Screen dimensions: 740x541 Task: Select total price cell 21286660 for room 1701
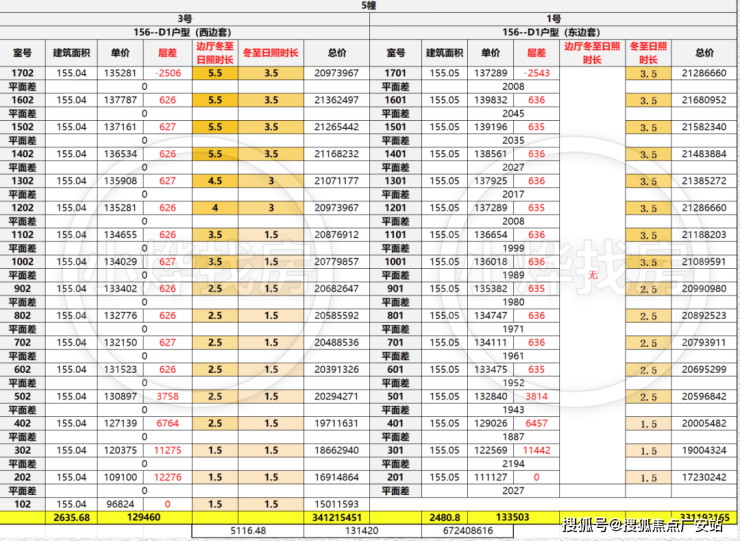pyautogui.click(x=703, y=74)
